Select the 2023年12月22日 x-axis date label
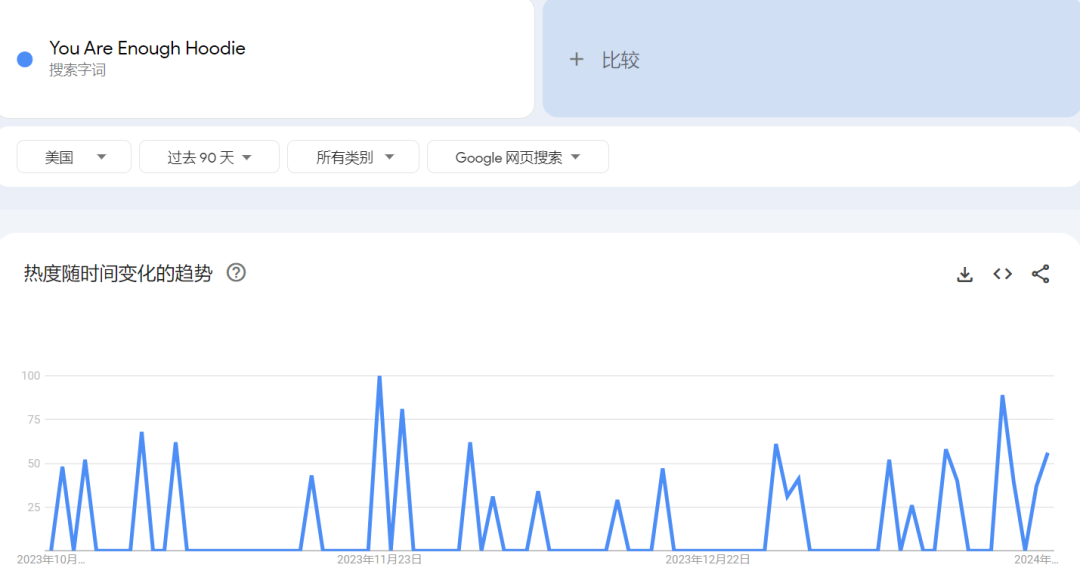 pos(707,560)
